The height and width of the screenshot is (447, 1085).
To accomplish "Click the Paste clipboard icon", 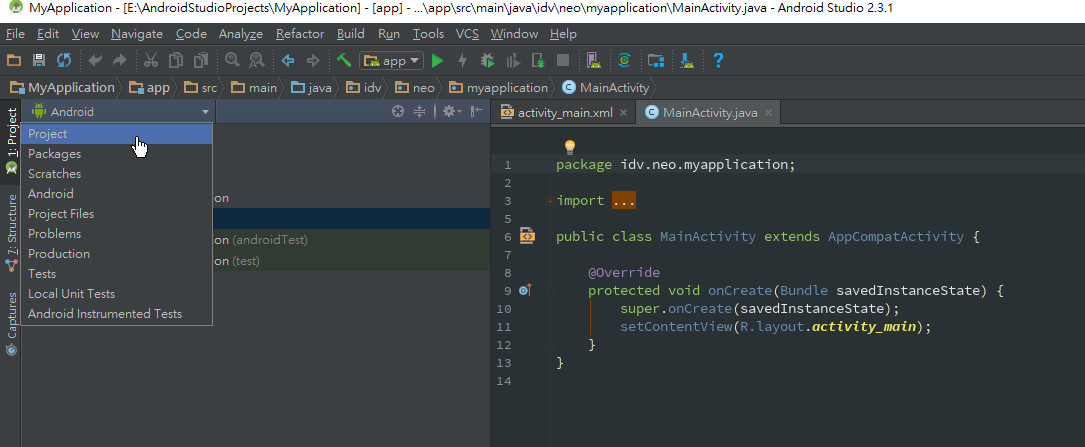I will [201, 61].
